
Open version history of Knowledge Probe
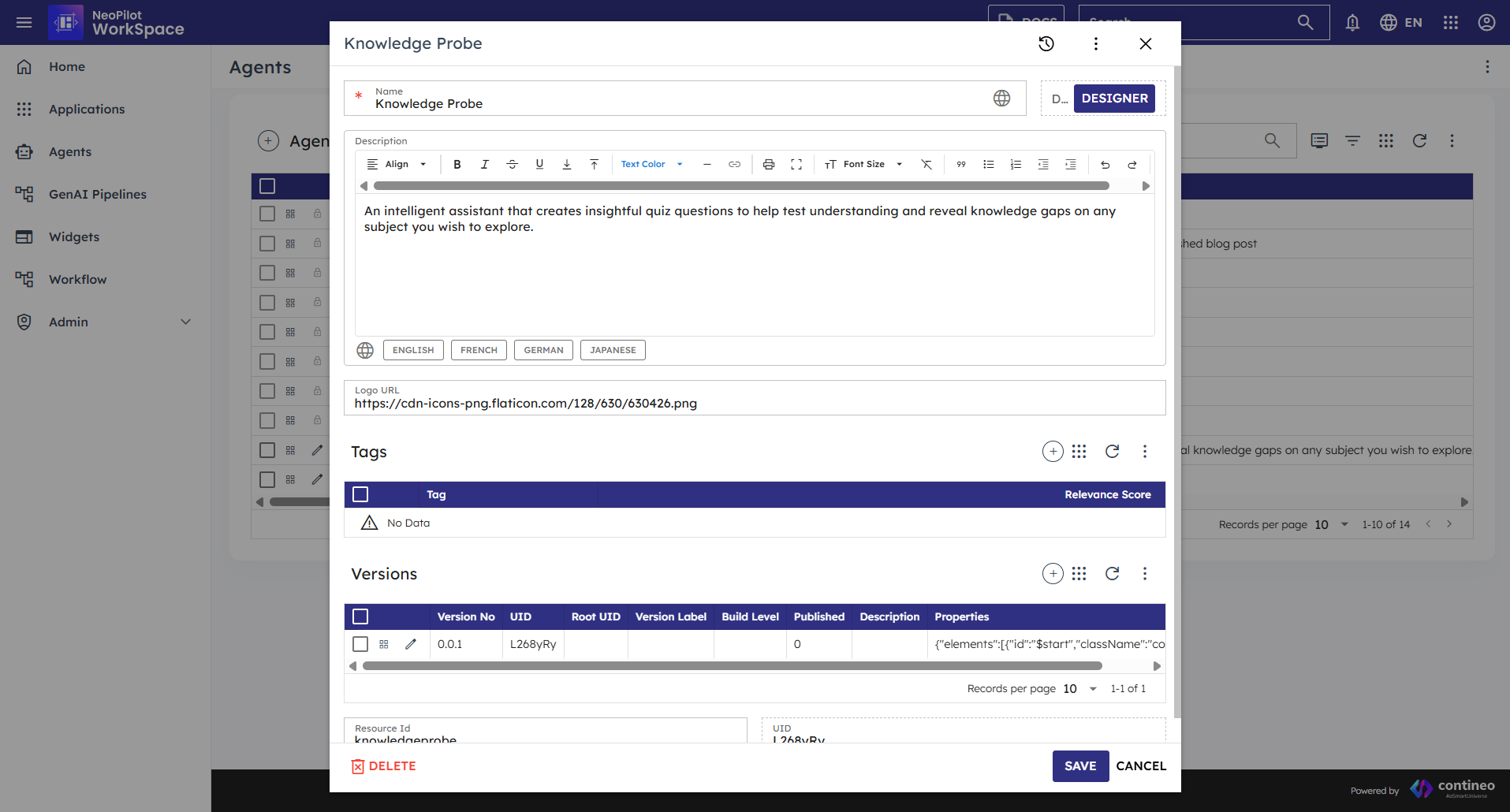tap(1046, 43)
